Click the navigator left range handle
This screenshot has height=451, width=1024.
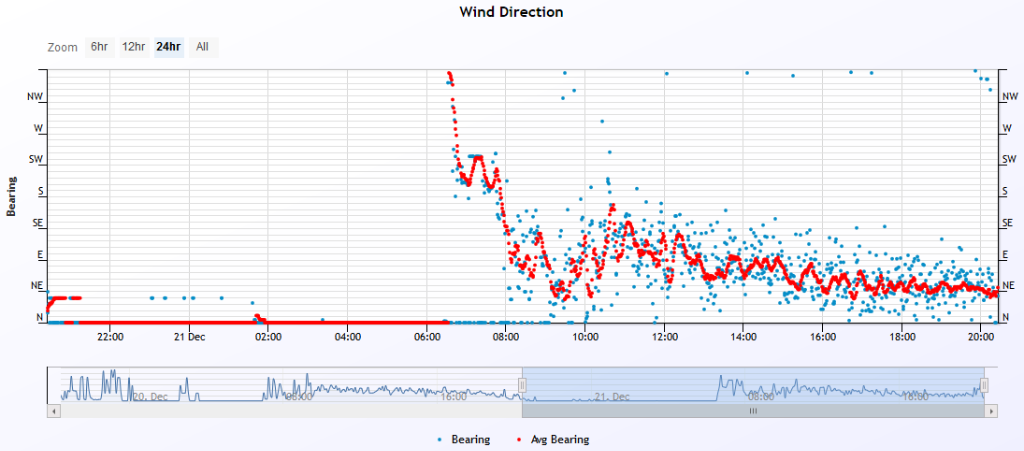point(522,386)
